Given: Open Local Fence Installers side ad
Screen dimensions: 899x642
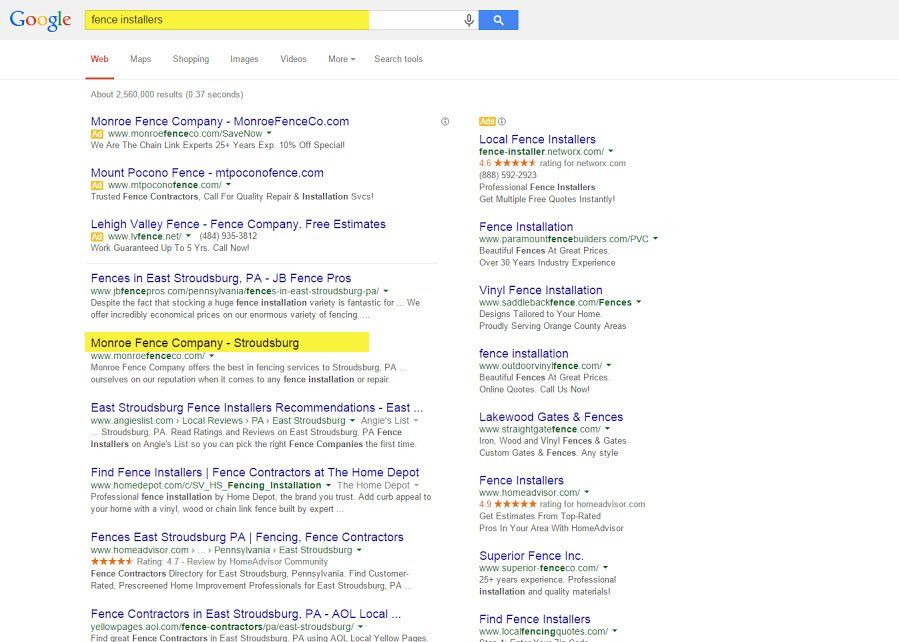Looking at the screenshot, I should pos(537,139).
